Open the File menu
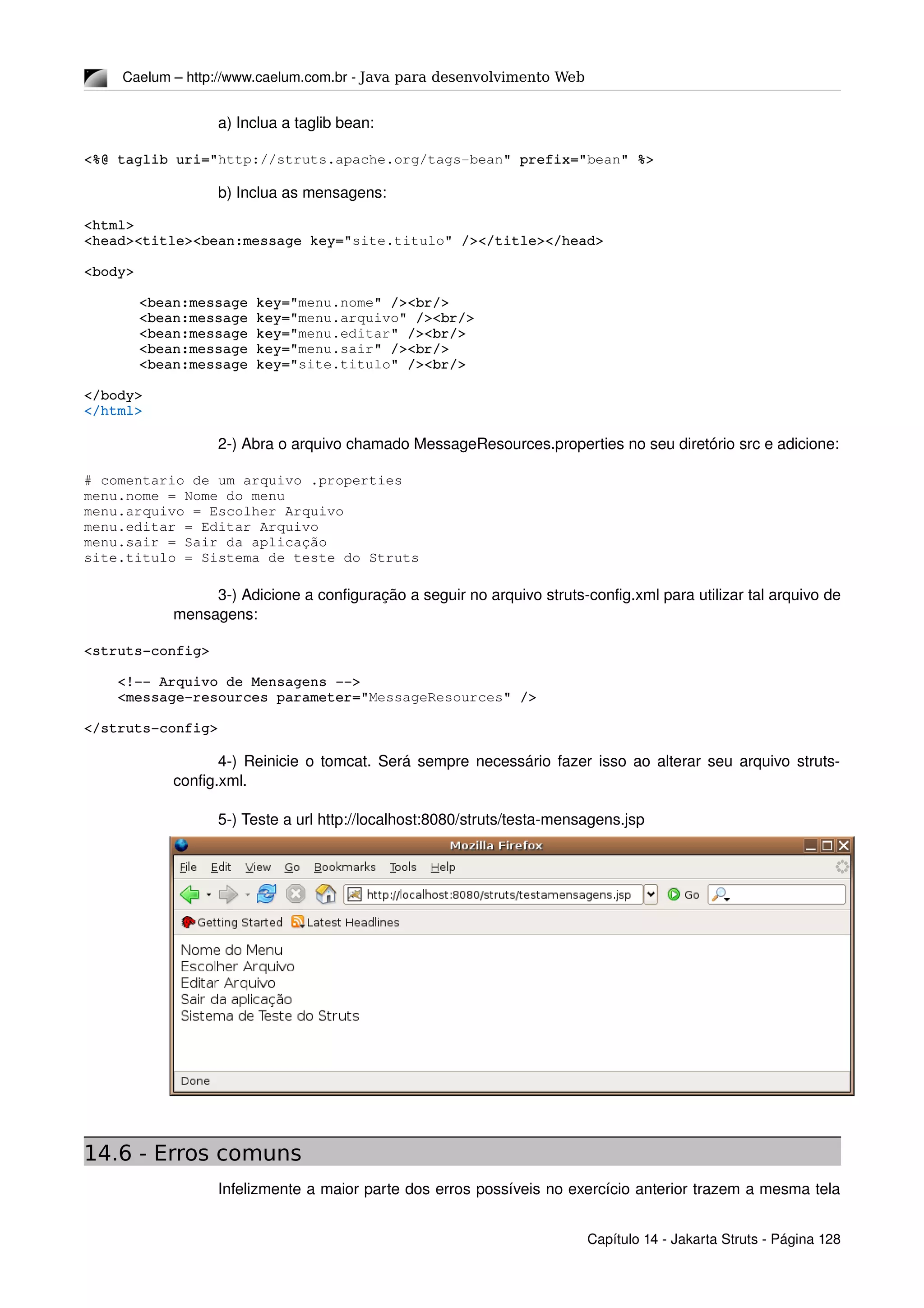 (189, 867)
